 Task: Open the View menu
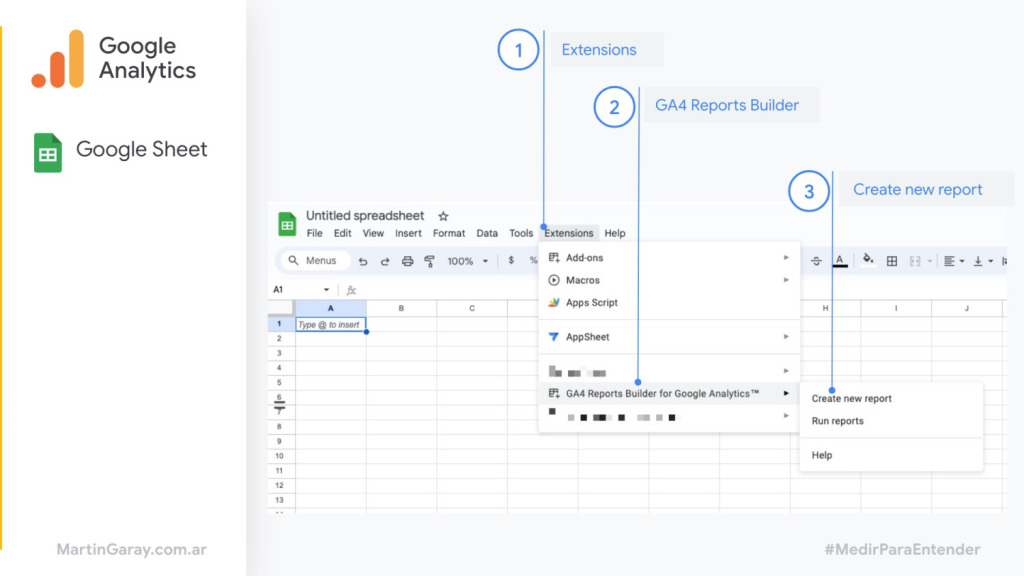click(374, 233)
